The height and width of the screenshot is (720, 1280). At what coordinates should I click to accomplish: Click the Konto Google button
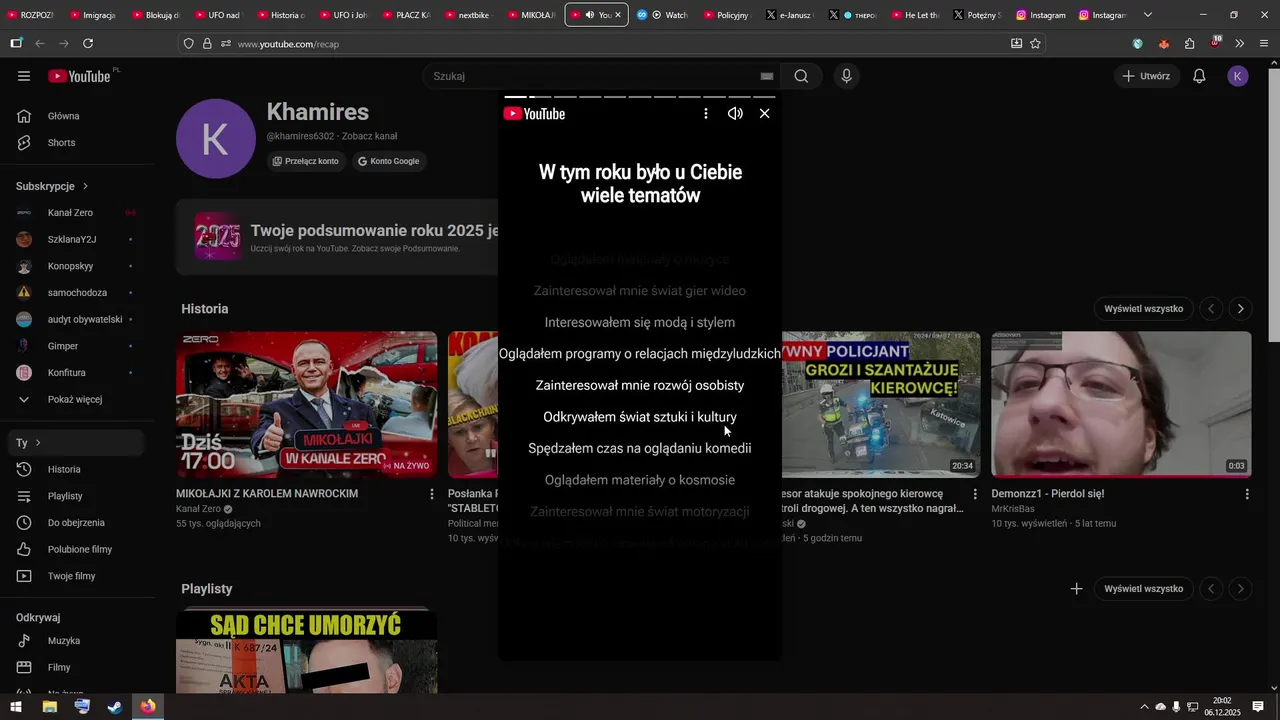389,161
